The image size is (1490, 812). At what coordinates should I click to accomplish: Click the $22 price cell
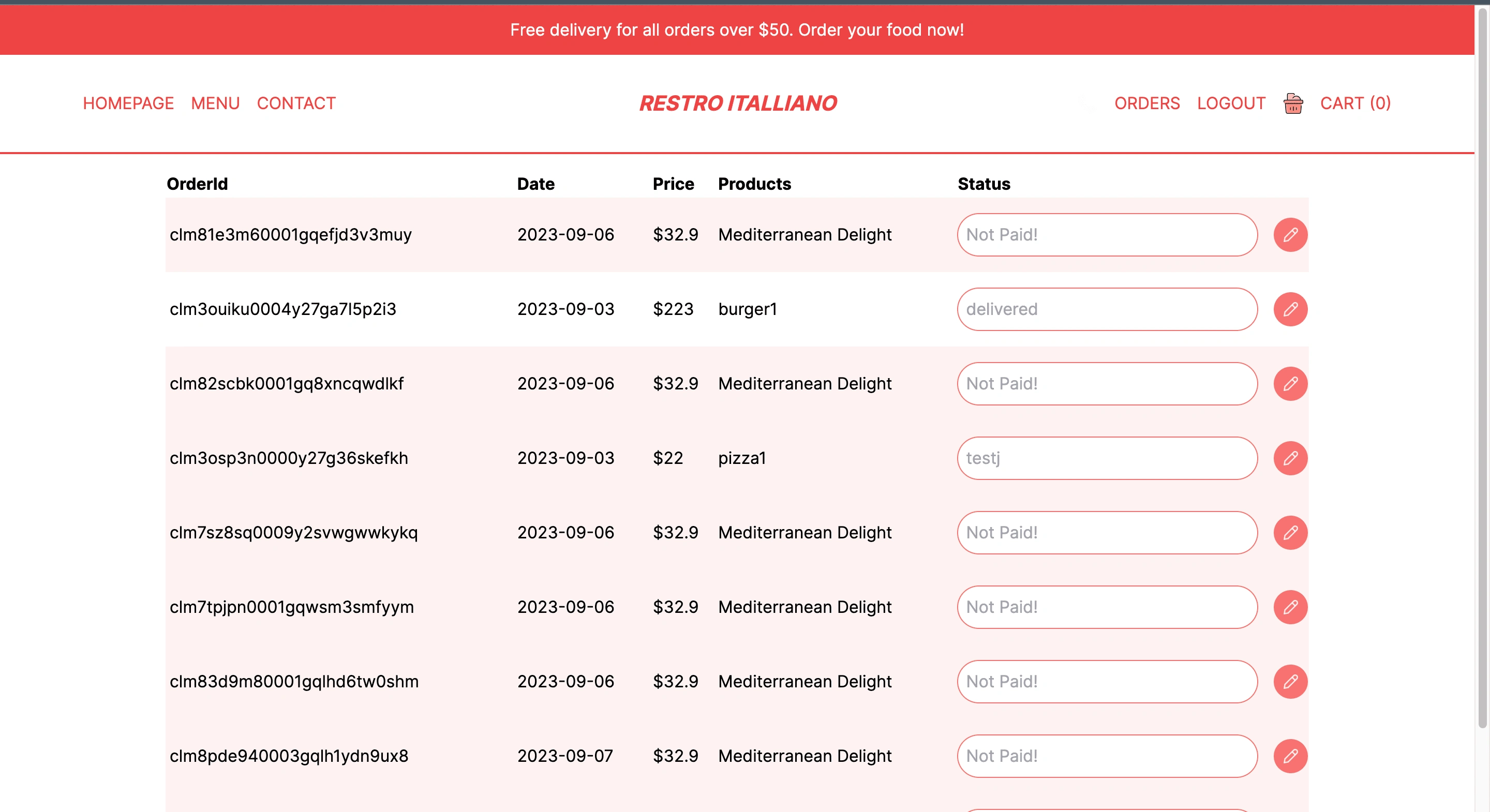coord(668,458)
